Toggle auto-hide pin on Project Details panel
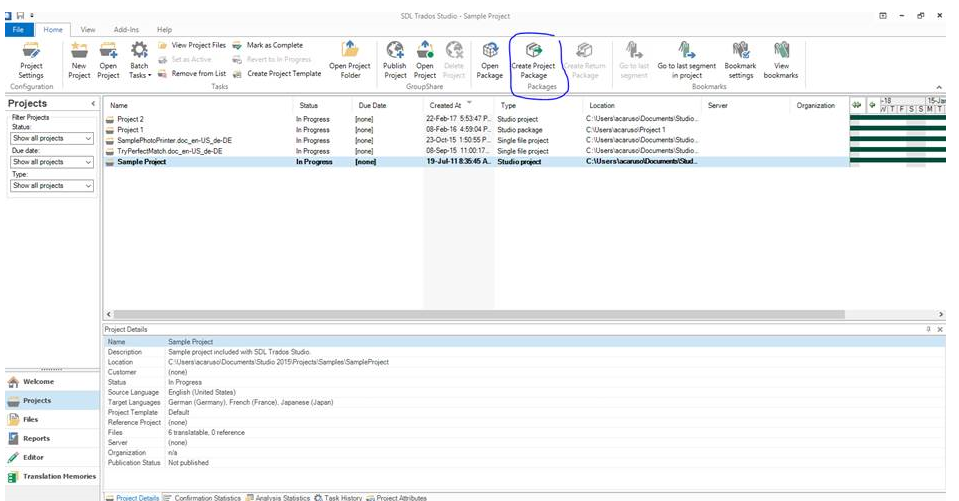The width and height of the screenshot is (959, 501). 928,330
